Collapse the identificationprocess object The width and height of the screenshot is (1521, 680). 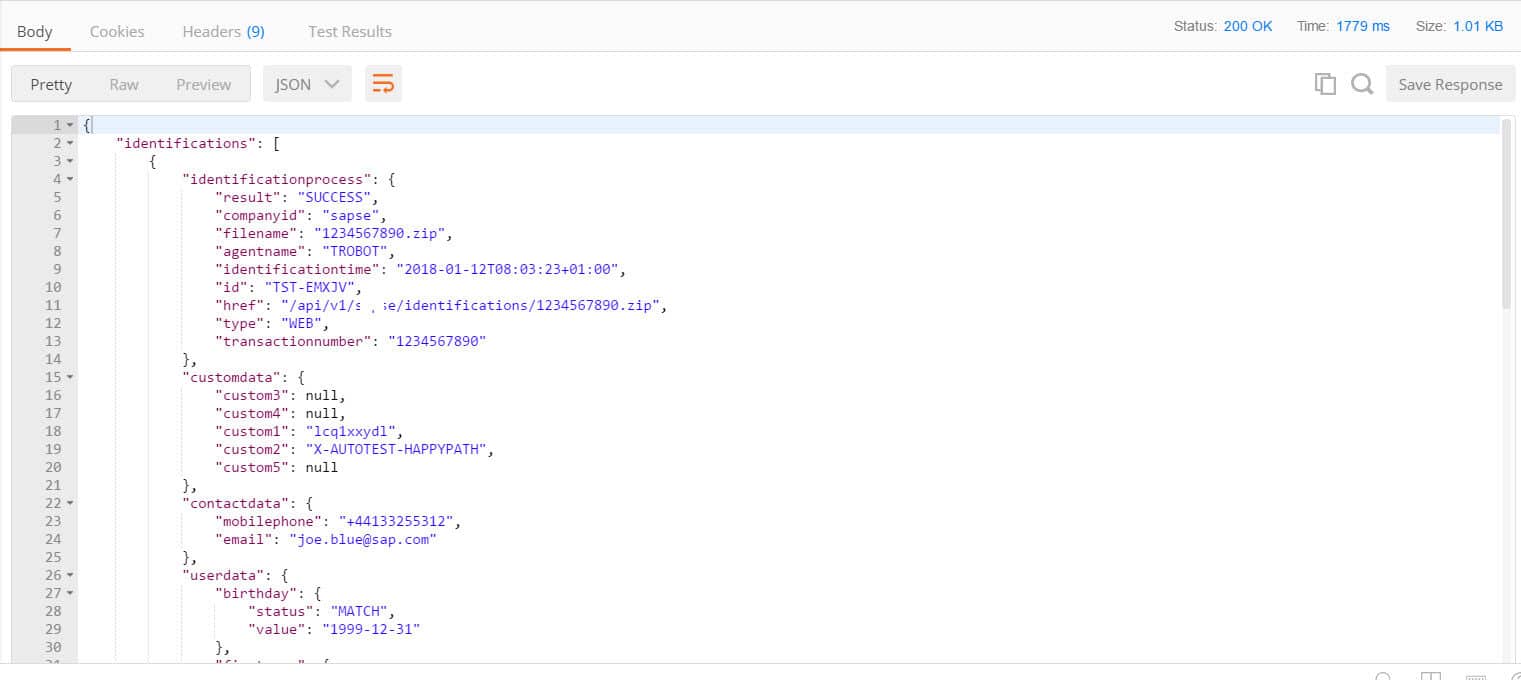tap(70, 179)
